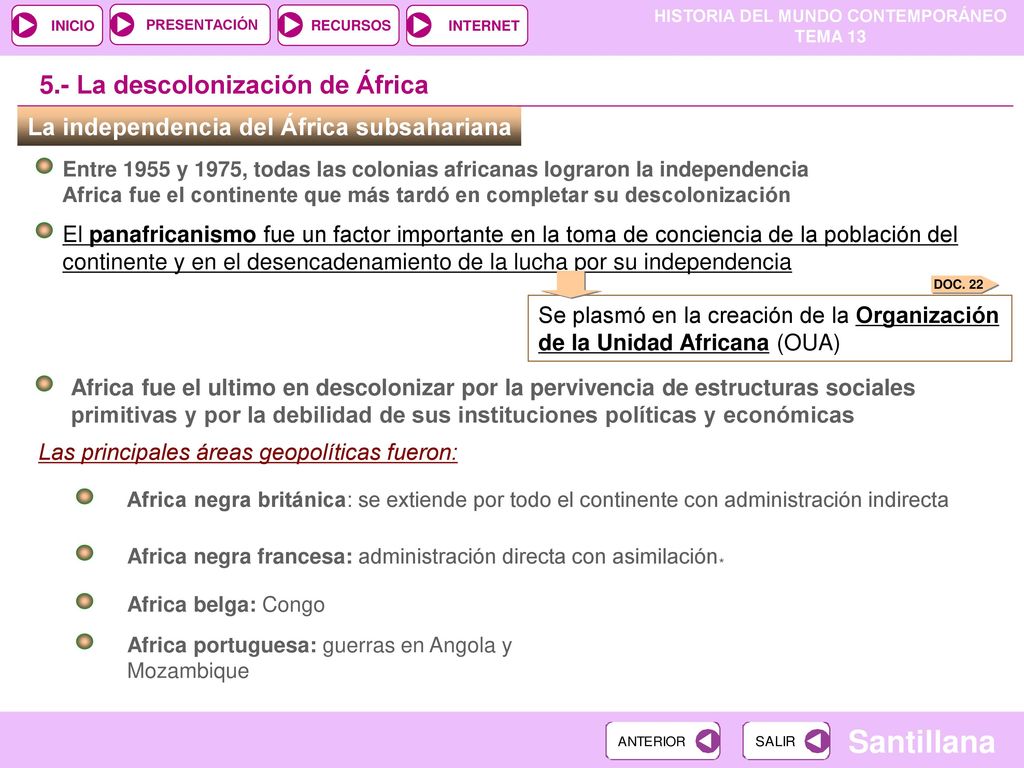Viewport: 1024px width, 768px height.
Task: Click the INICIO play arrow icon
Action: coord(26,25)
